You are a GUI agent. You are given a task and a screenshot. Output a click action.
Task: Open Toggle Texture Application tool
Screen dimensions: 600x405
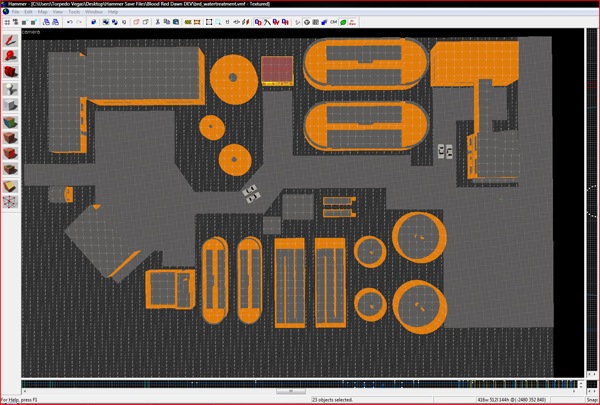tap(11, 122)
